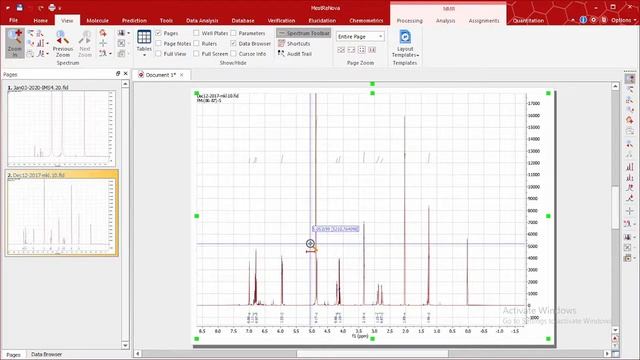Image resolution: width=640 pixels, height=360 pixels.
Task: Open the Options dropdown menu
Action: tap(623, 20)
